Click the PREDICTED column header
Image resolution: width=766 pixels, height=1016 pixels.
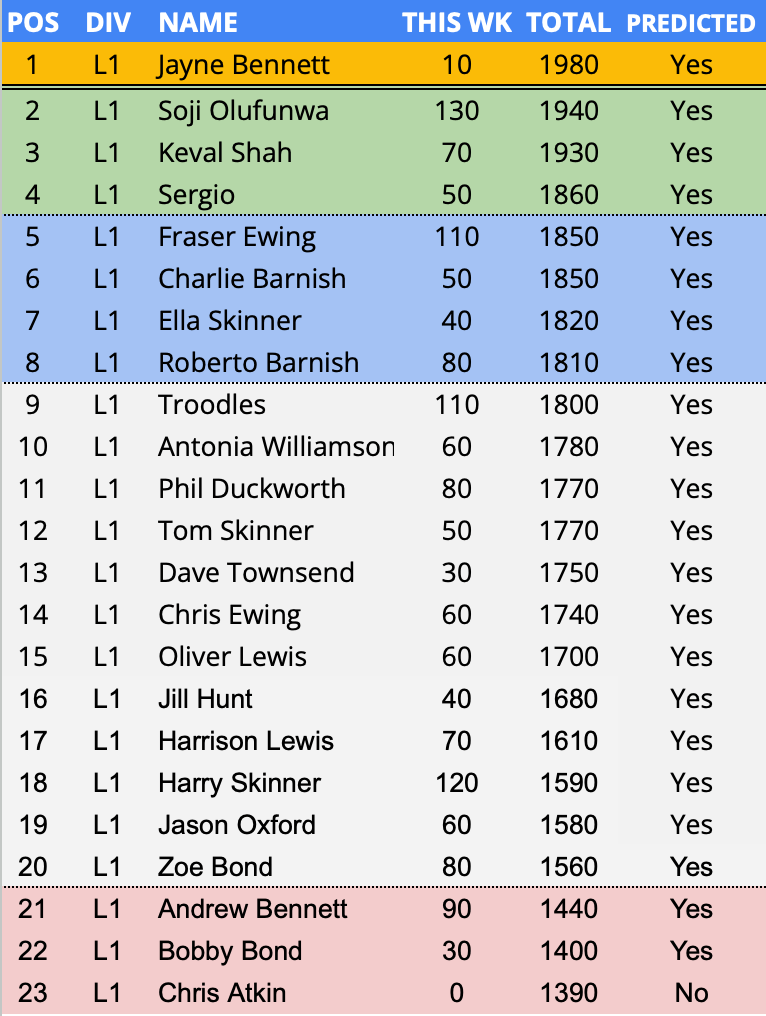(x=691, y=22)
